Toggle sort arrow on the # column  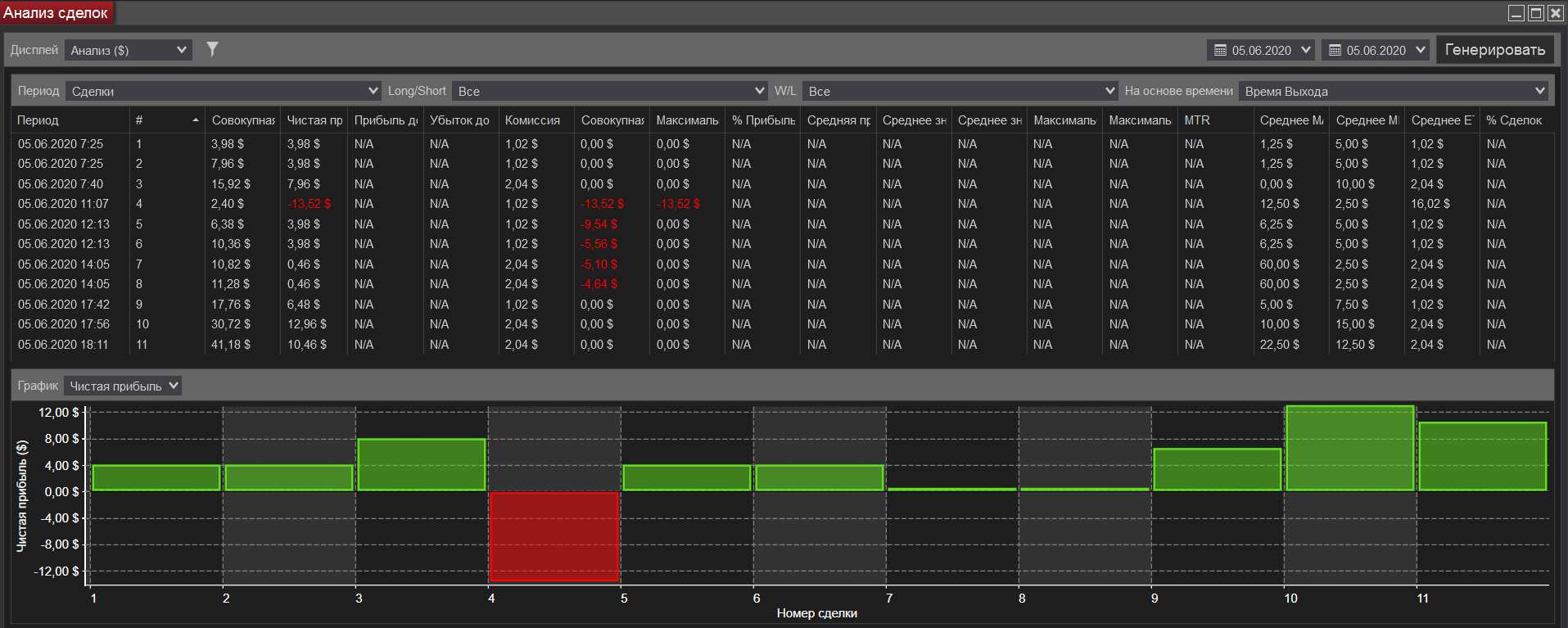(196, 120)
